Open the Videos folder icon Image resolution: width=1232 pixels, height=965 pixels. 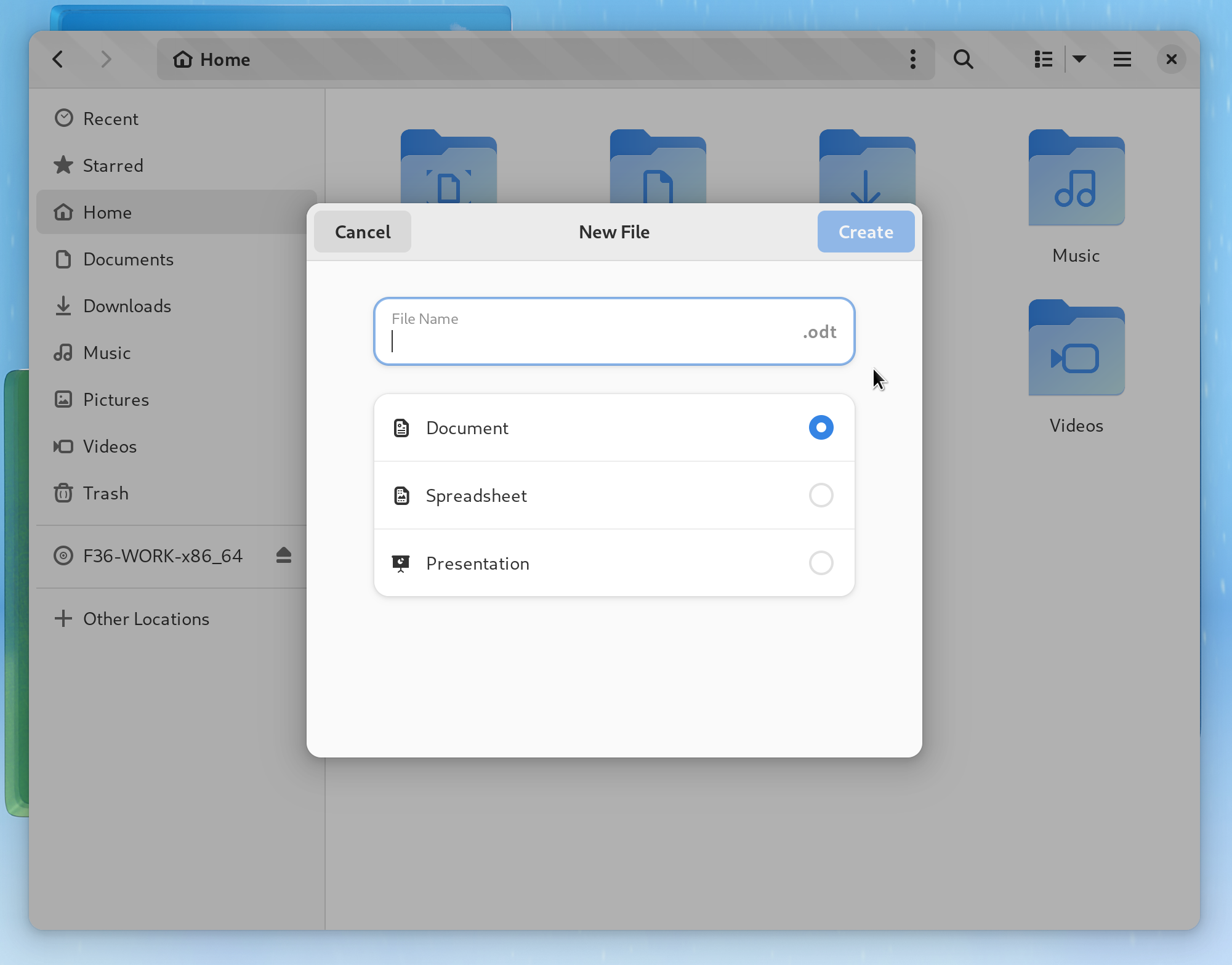pyautogui.click(x=1076, y=349)
